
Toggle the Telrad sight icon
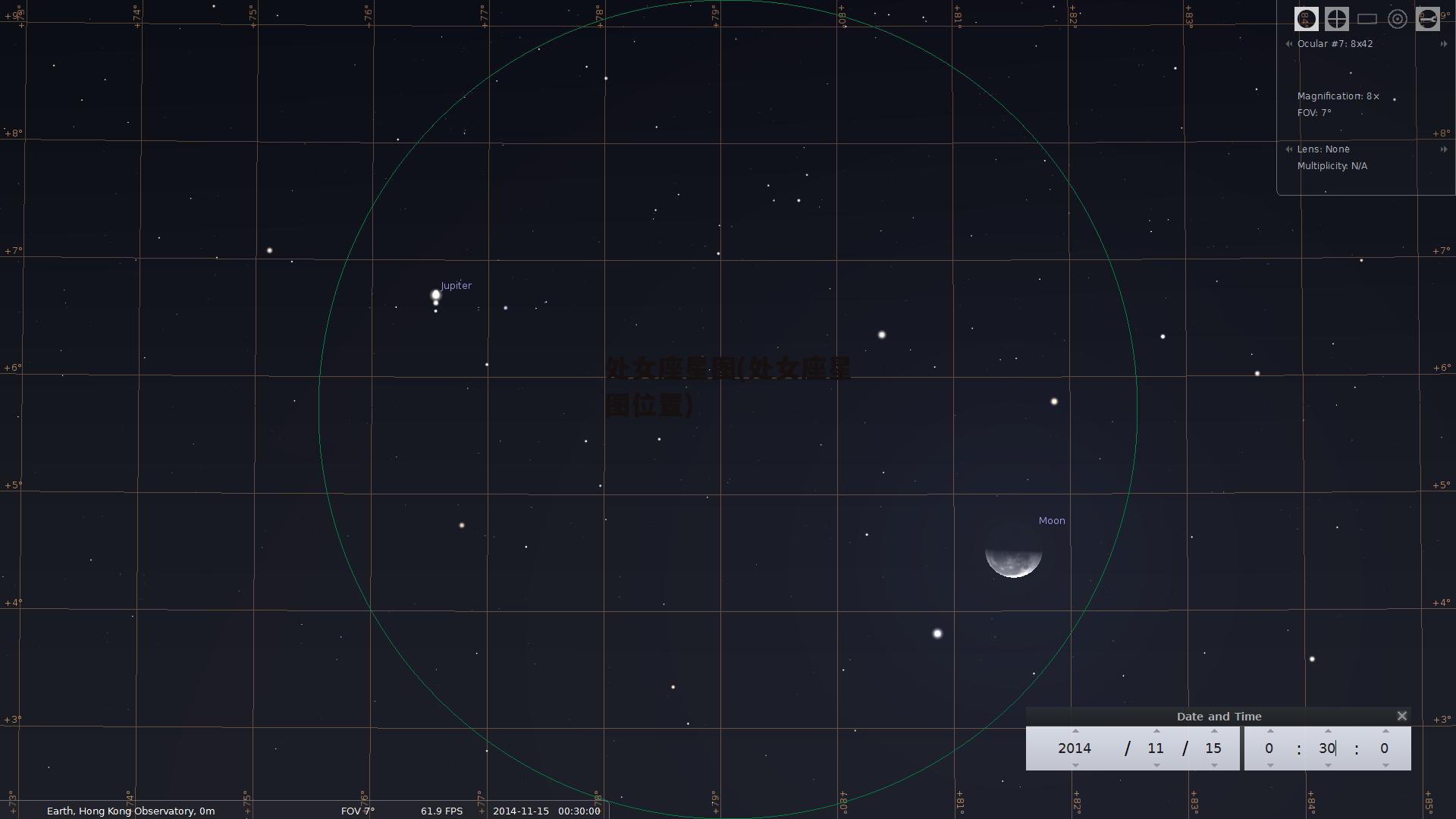pyautogui.click(x=1397, y=19)
